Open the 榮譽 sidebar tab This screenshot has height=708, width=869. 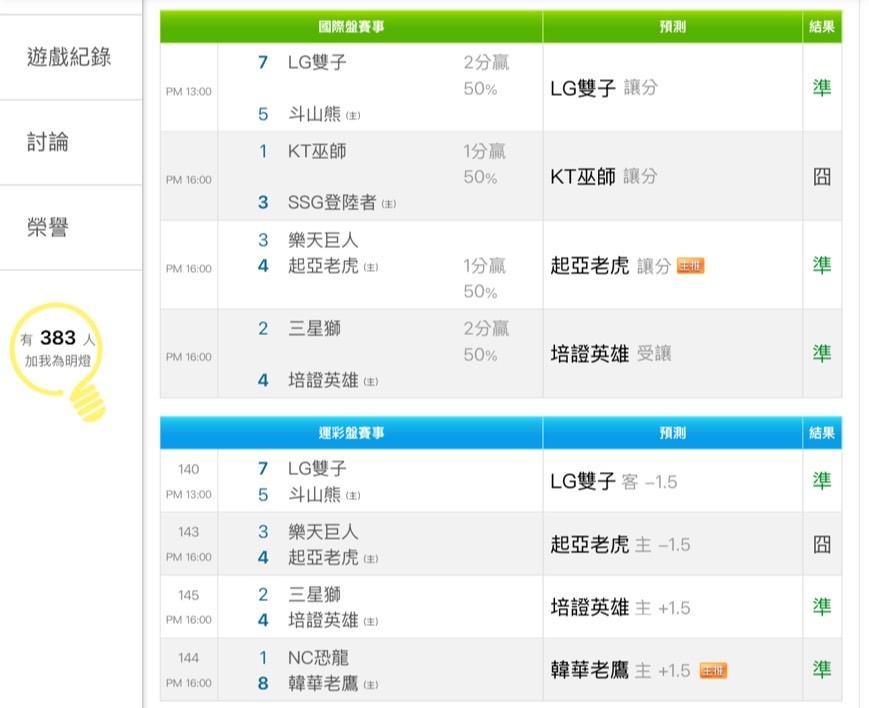[47, 227]
